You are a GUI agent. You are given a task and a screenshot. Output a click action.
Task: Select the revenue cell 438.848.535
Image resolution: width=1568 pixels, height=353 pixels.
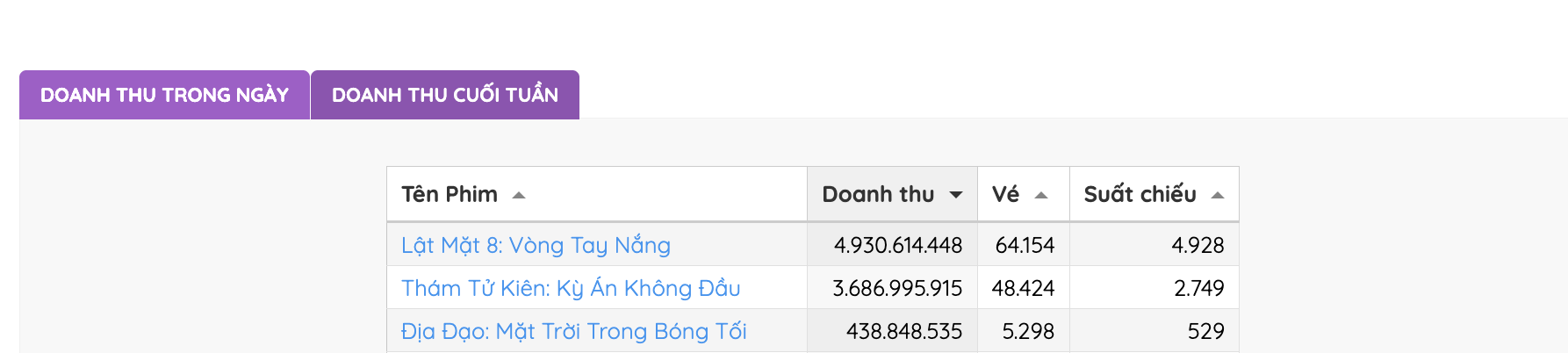pos(903,331)
